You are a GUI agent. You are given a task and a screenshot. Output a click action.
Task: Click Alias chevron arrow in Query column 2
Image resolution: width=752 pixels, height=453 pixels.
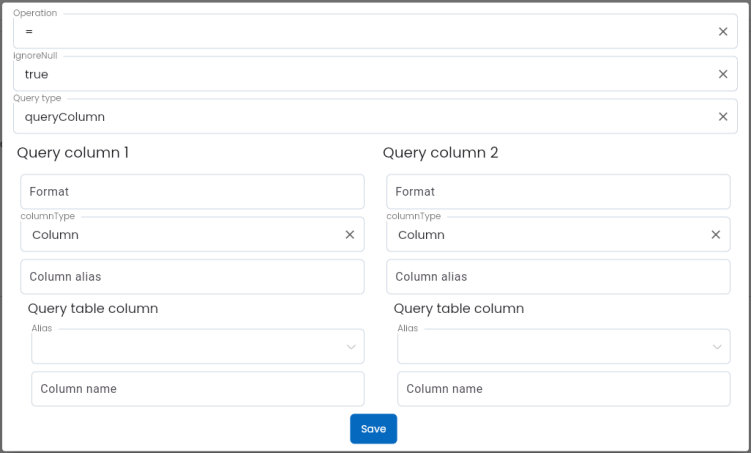(x=717, y=347)
